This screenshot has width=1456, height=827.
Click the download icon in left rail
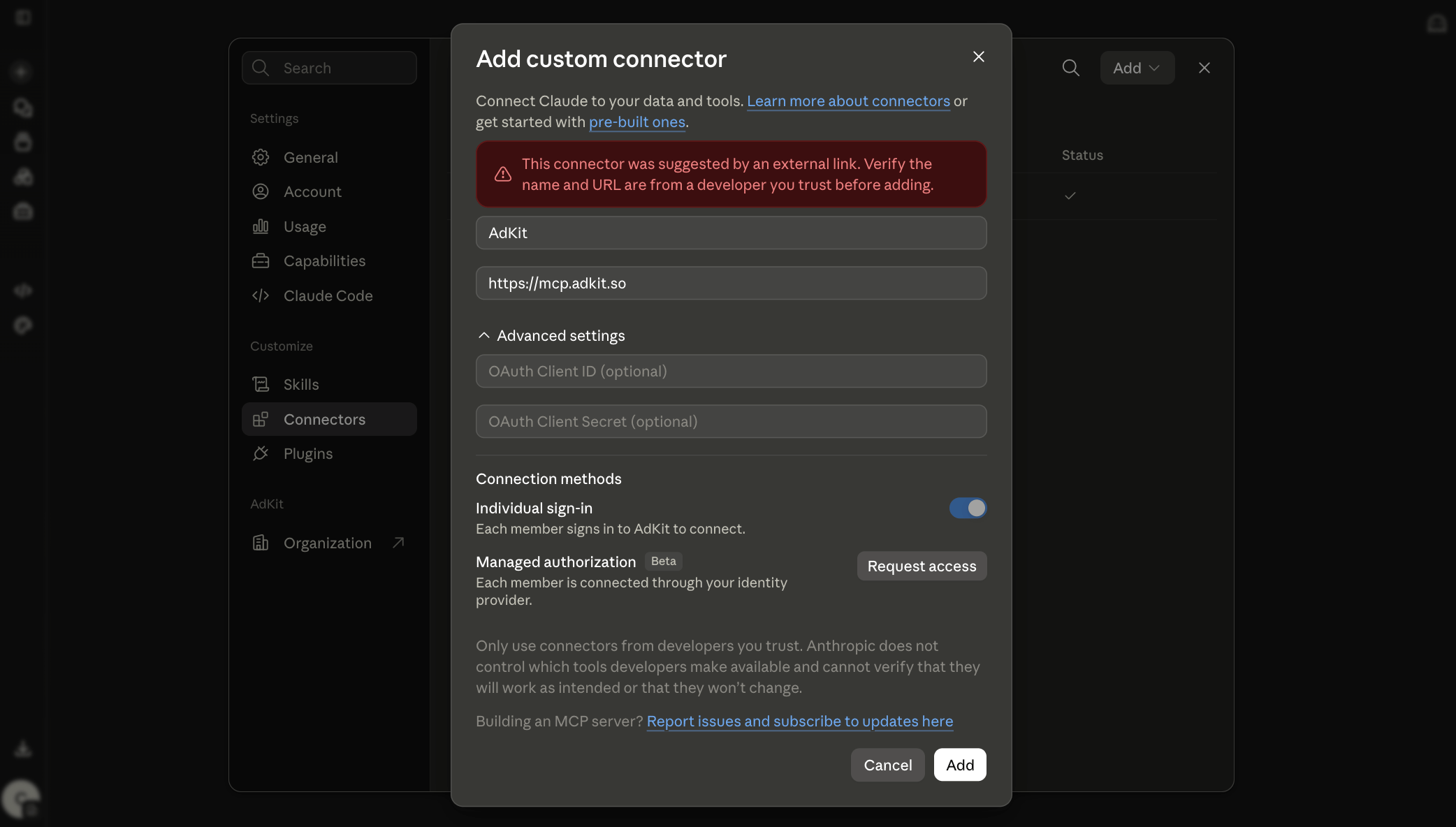coord(23,749)
